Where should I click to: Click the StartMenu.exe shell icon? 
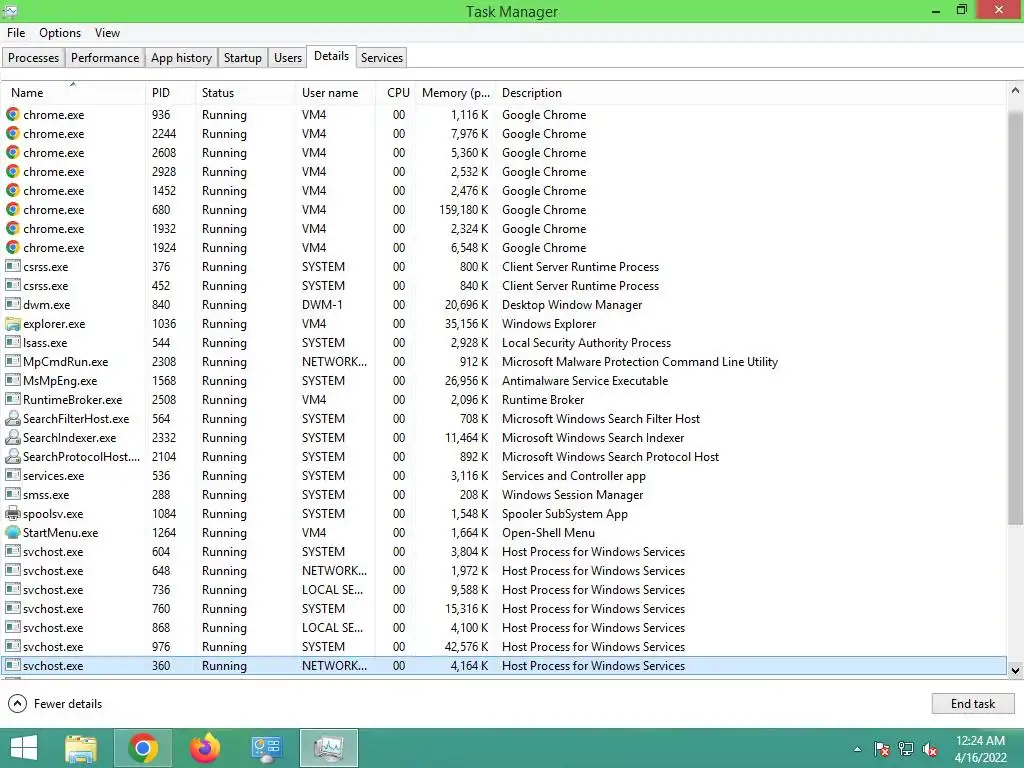click(12, 533)
